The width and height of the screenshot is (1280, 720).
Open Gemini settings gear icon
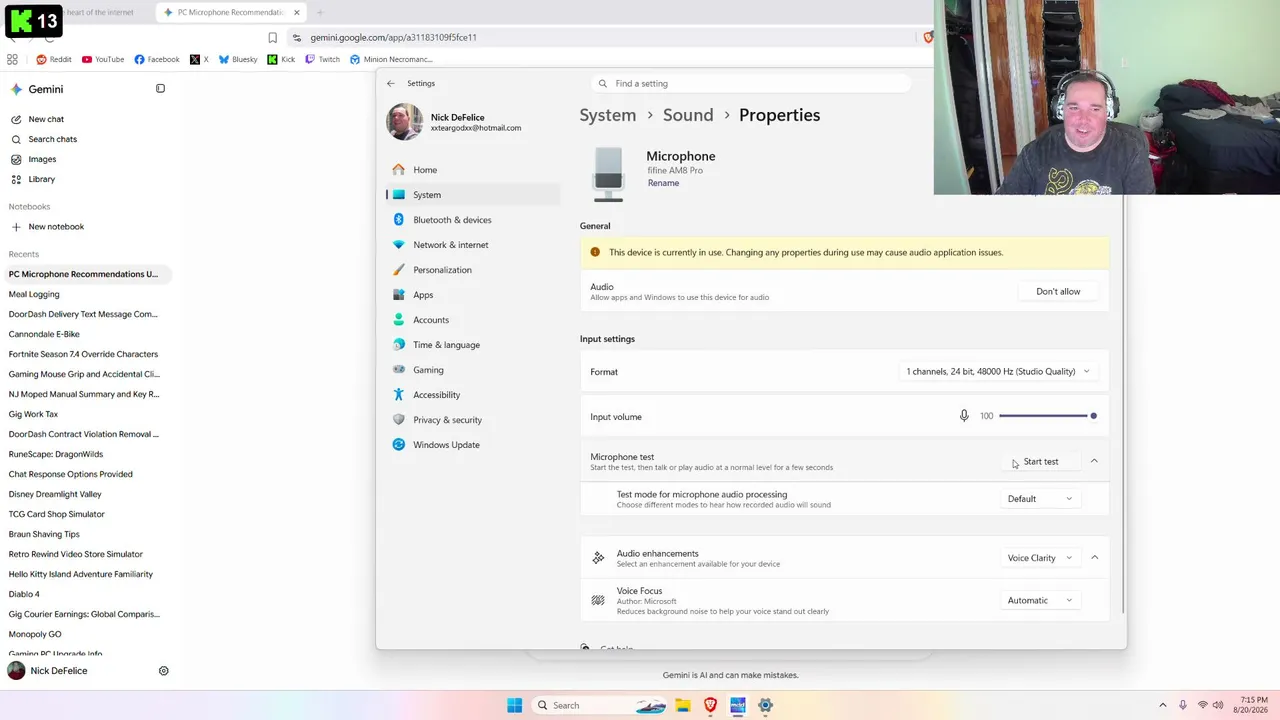click(164, 671)
